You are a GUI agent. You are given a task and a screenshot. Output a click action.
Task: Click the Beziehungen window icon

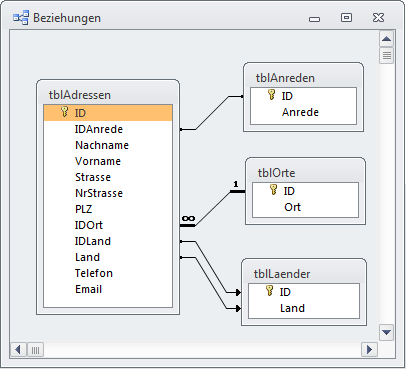pos(21,18)
